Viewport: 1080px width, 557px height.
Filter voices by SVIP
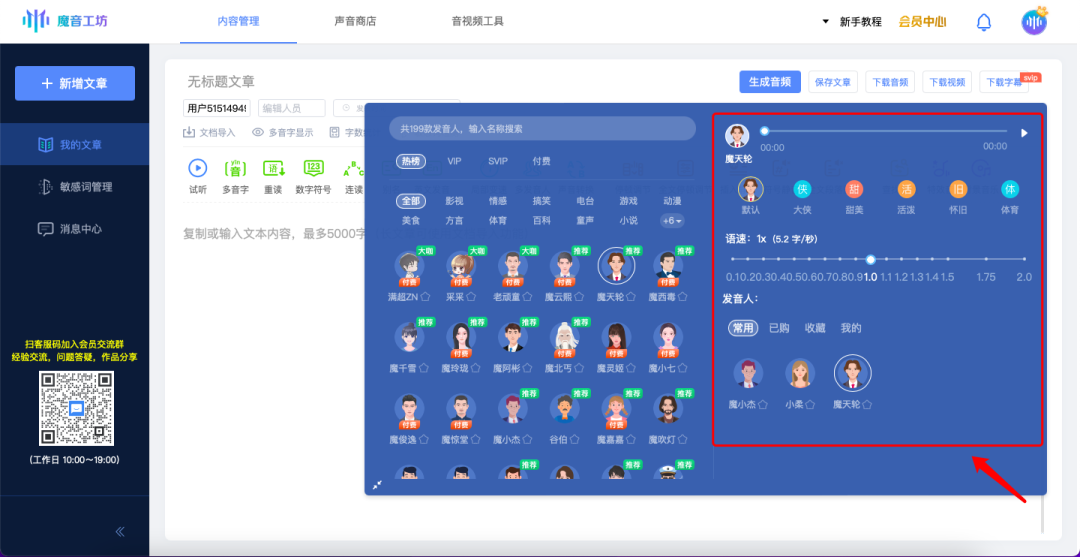[498, 161]
